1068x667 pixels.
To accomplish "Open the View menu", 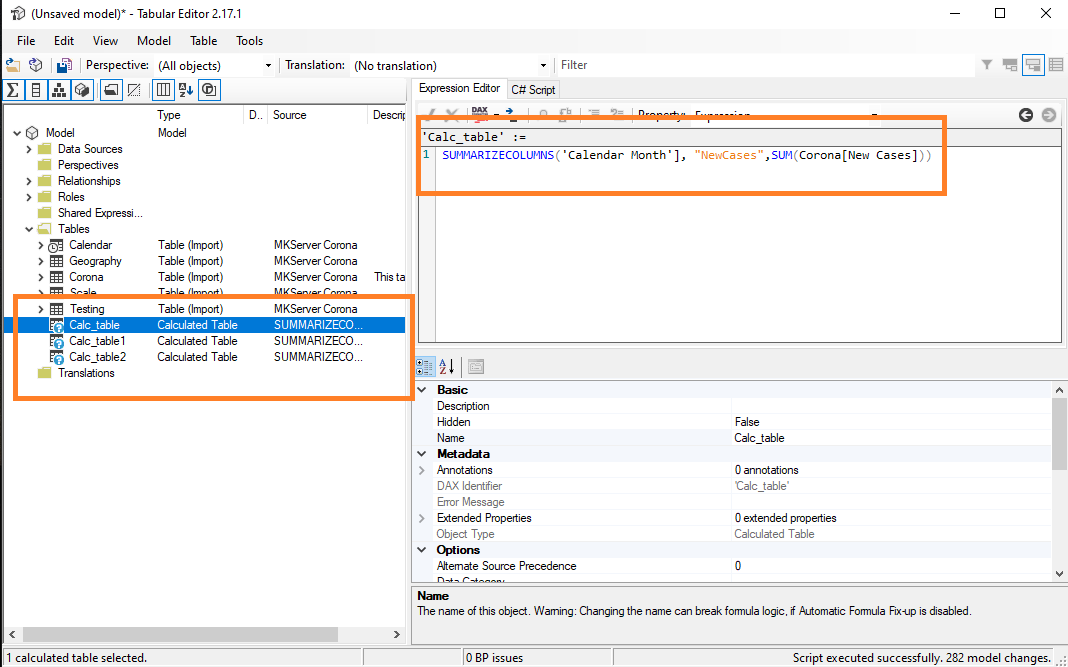I will click(105, 41).
